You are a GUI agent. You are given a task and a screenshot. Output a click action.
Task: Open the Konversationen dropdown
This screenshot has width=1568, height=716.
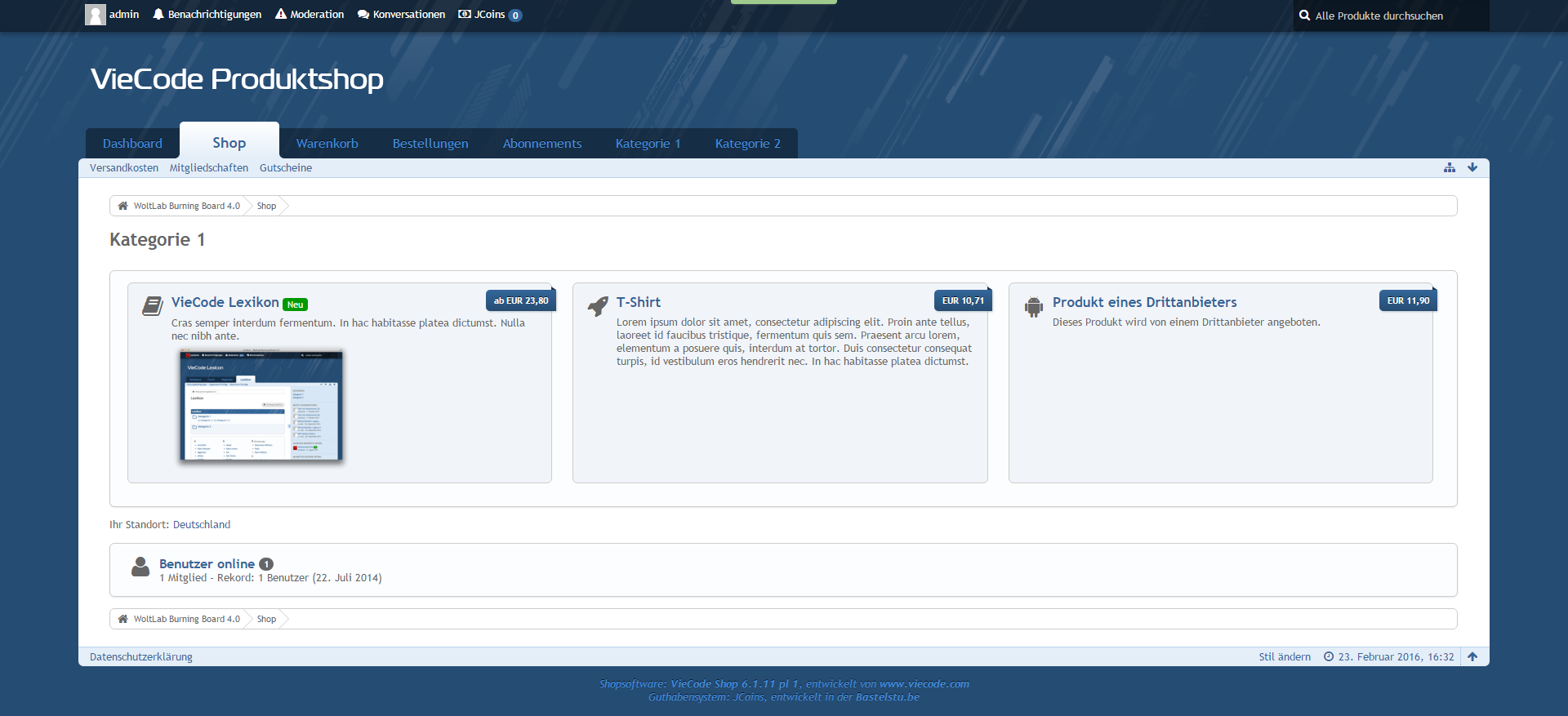pyautogui.click(x=401, y=15)
